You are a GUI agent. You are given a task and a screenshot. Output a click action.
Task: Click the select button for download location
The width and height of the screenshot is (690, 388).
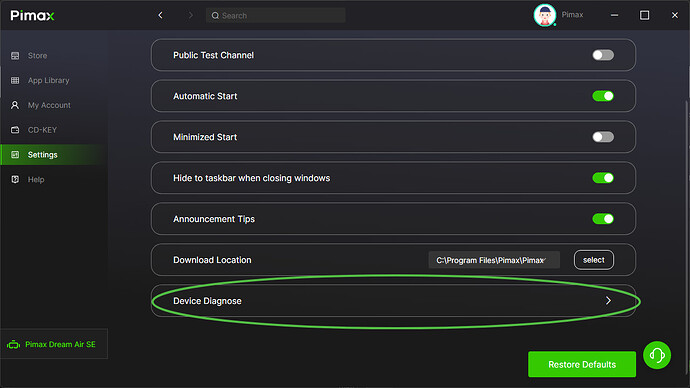[594, 260]
